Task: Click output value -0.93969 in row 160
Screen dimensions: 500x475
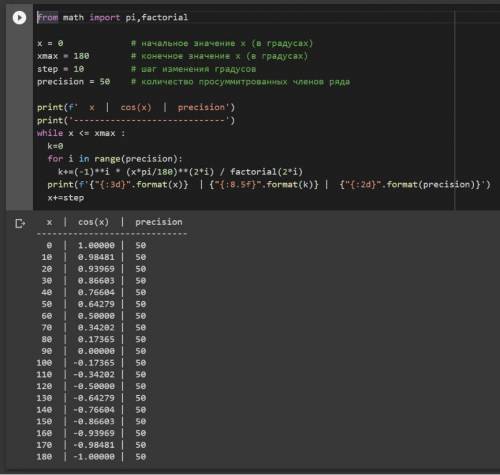Action: (x=94, y=433)
